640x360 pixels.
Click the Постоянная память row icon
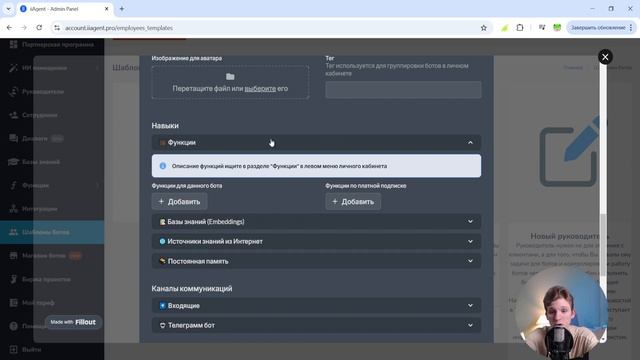[162, 261]
